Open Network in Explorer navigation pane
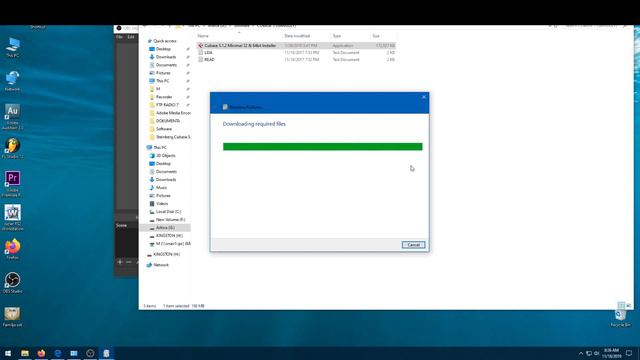This screenshot has height=360, width=640. pos(161,265)
